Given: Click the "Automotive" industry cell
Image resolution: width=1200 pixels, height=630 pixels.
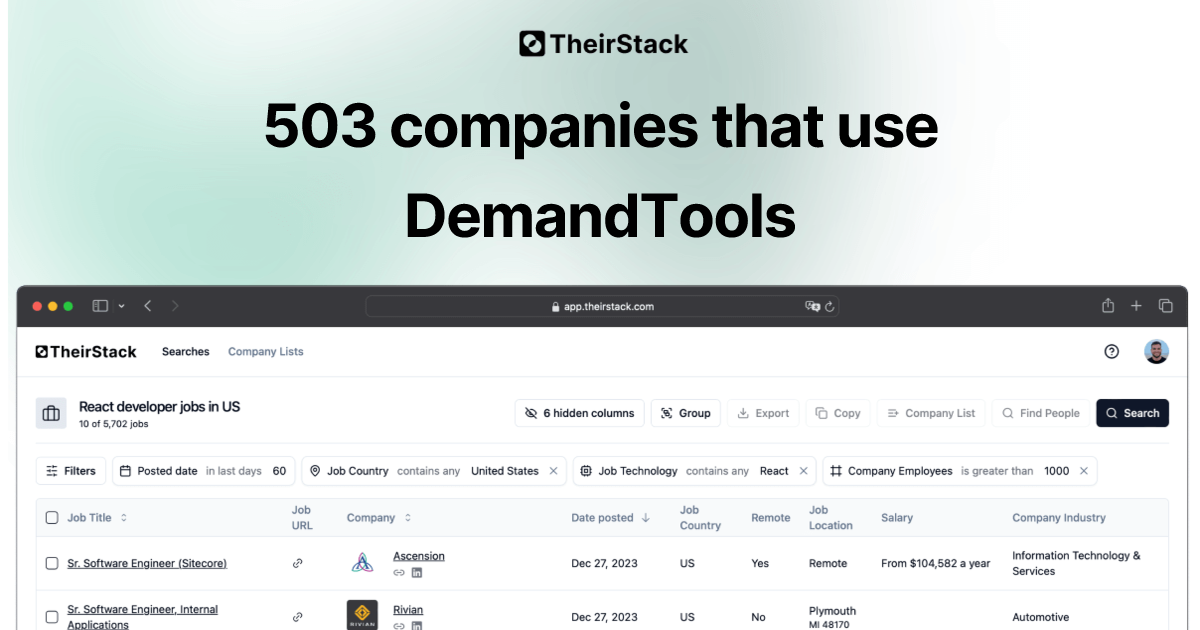Looking at the screenshot, I should coord(1040,618).
